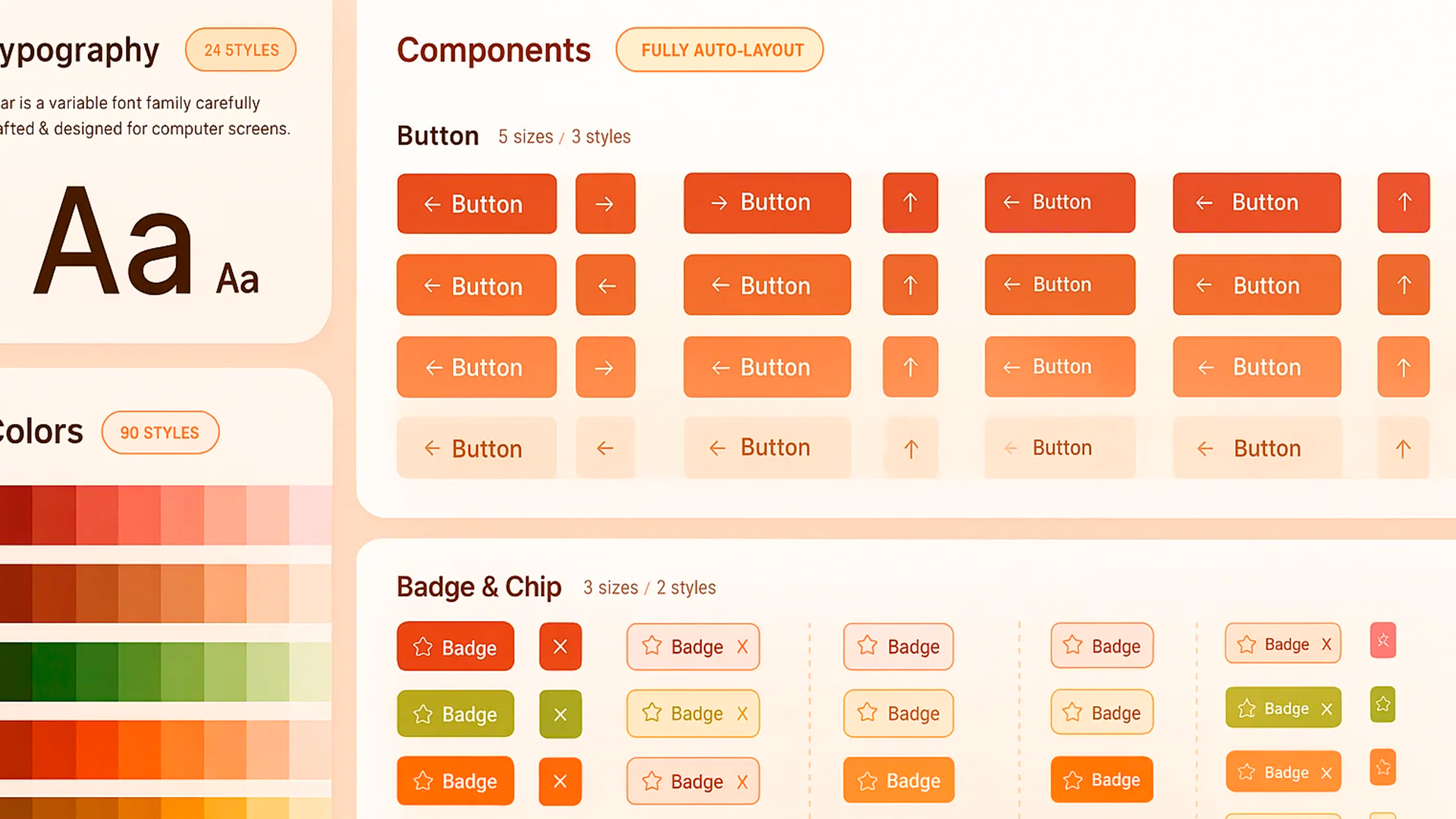Viewport: 1456px width, 819px height.
Task: Pick the lightest pink swatch in red row
Action: (x=311, y=516)
